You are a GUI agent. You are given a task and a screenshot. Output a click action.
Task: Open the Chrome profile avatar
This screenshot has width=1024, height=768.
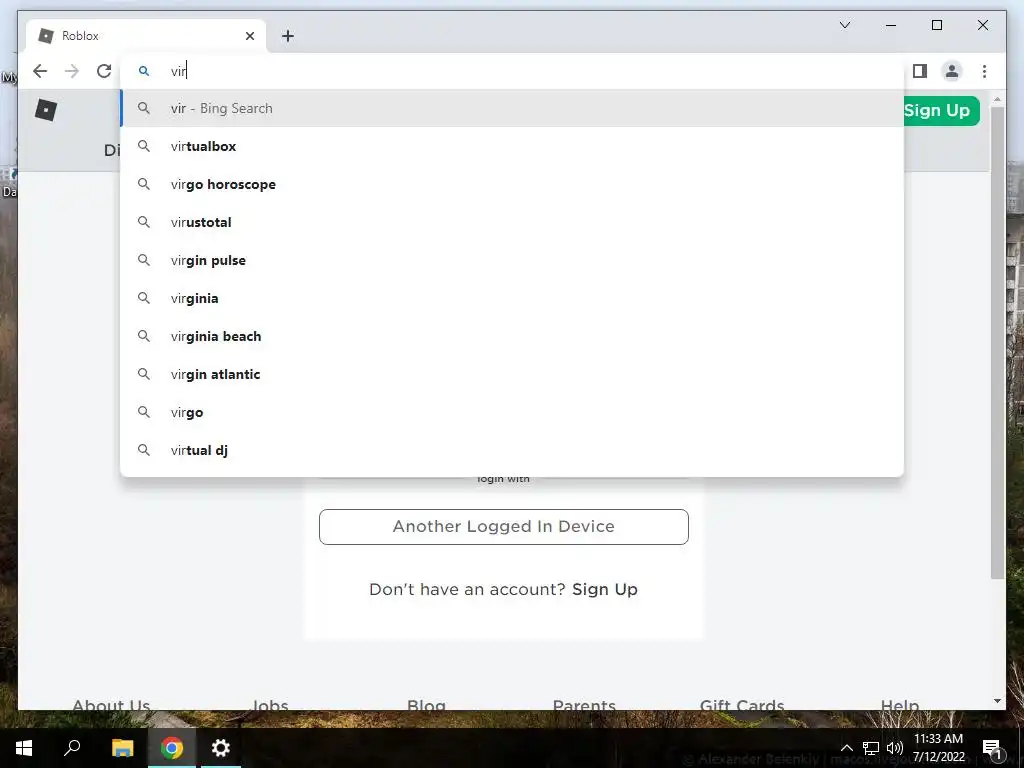(952, 71)
